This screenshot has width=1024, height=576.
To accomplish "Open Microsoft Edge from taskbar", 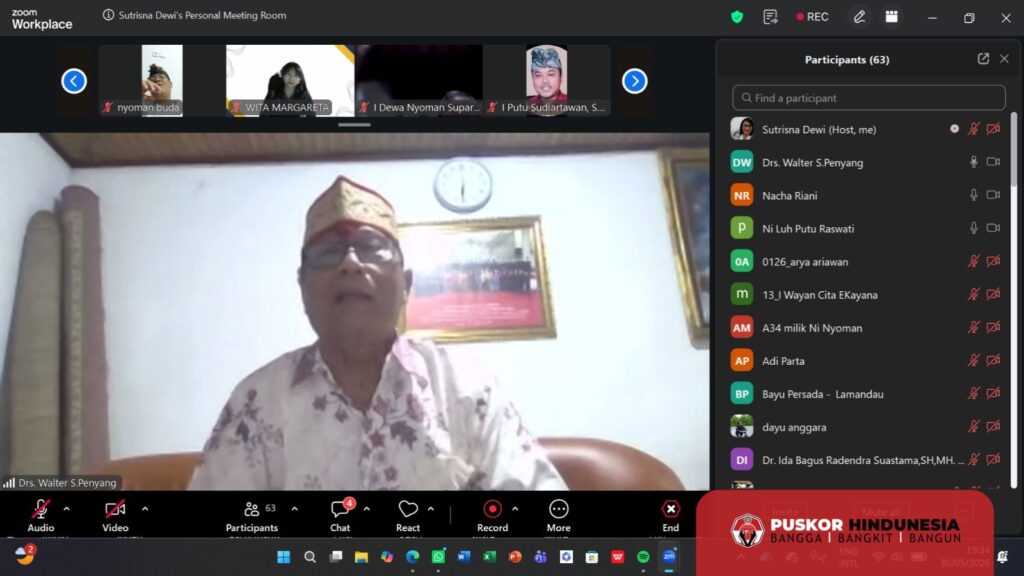I will point(412,556).
